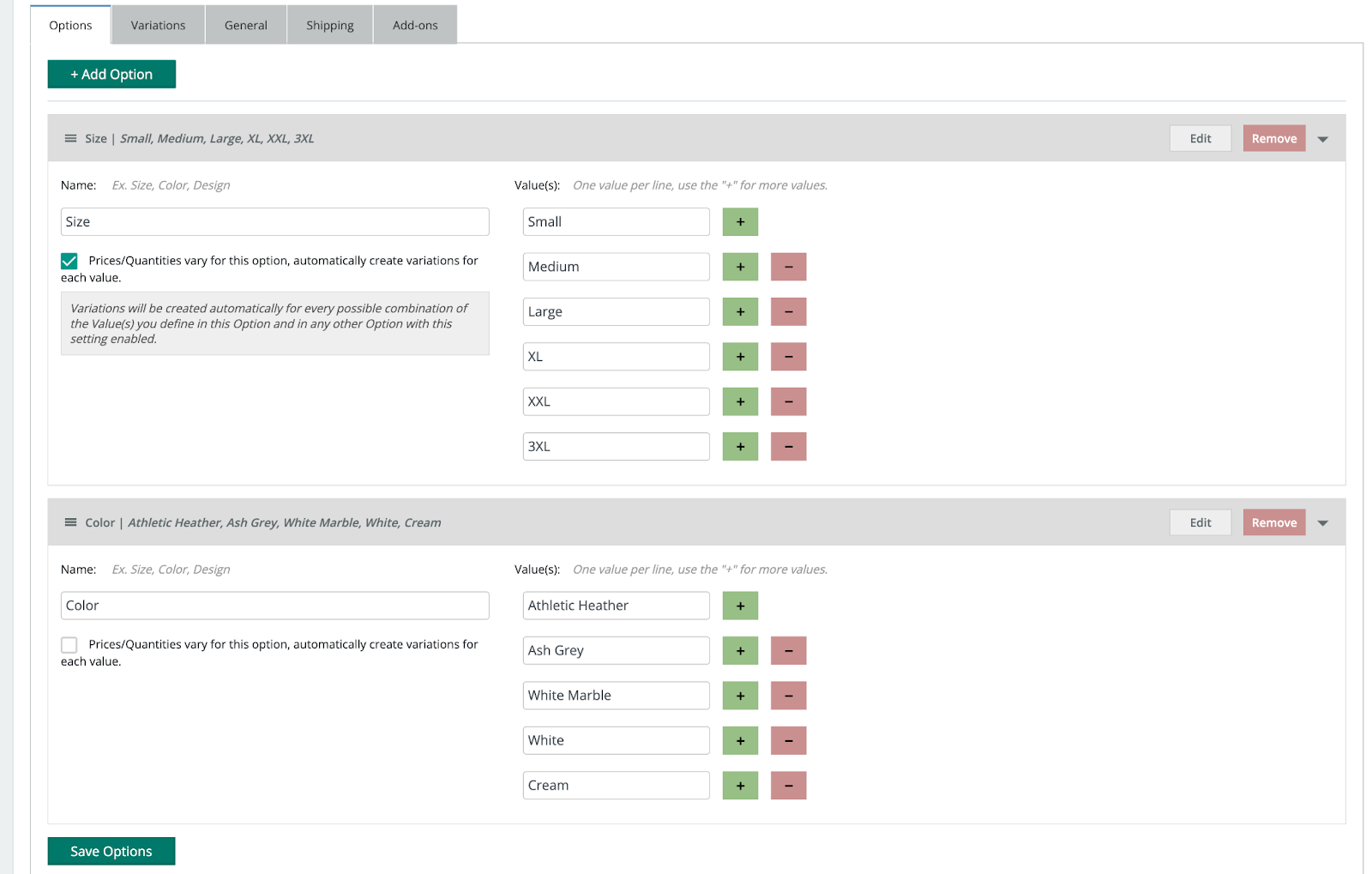Uncheck price variation checkbox for Size
The height and width of the screenshot is (874, 1372).
[69, 261]
